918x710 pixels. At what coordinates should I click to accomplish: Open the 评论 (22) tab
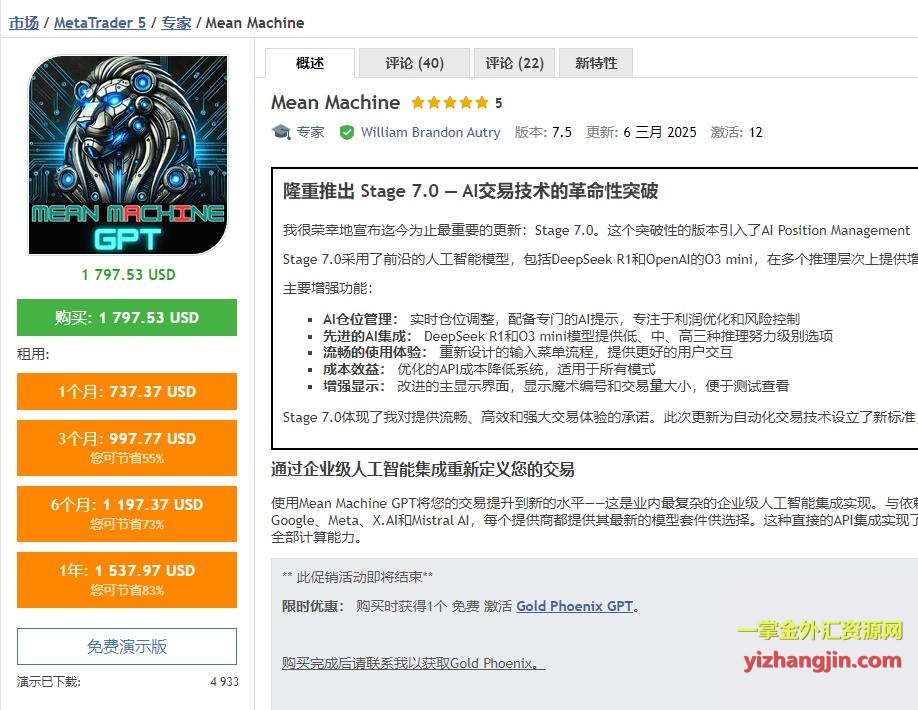pyautogui.click(x=515, y=63)
